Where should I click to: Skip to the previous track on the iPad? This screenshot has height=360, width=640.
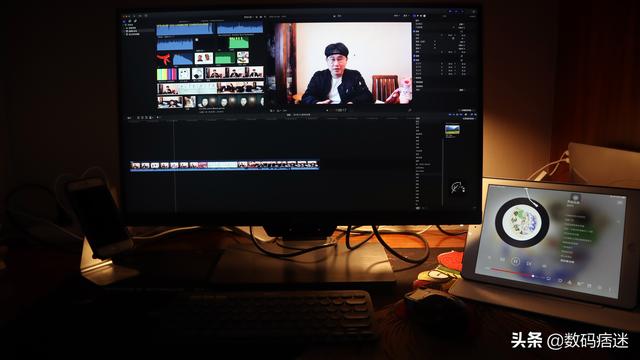tap(502, 260)
